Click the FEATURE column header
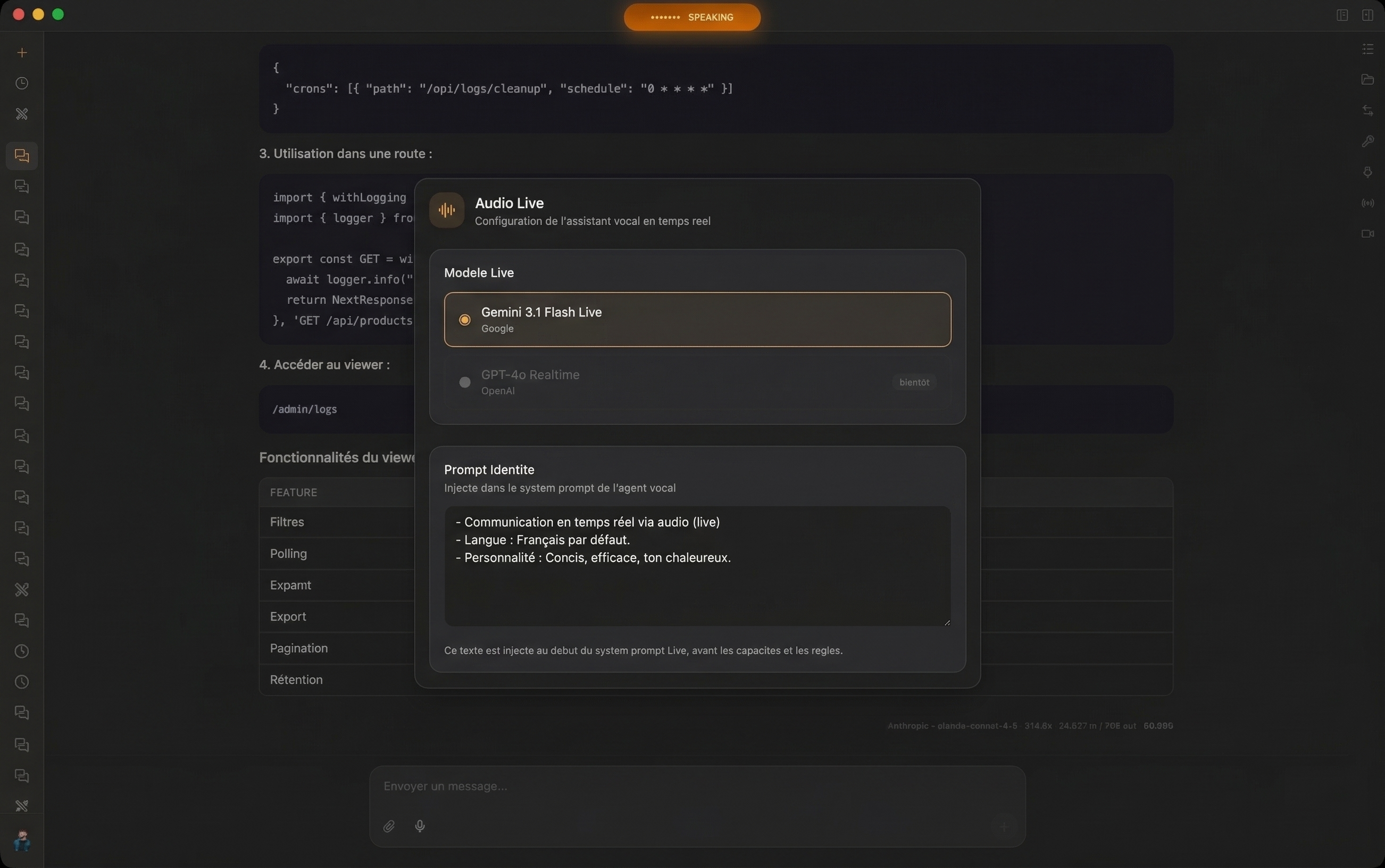The height and width of the screenshot is (868, 1385). [x=293, y=493]
